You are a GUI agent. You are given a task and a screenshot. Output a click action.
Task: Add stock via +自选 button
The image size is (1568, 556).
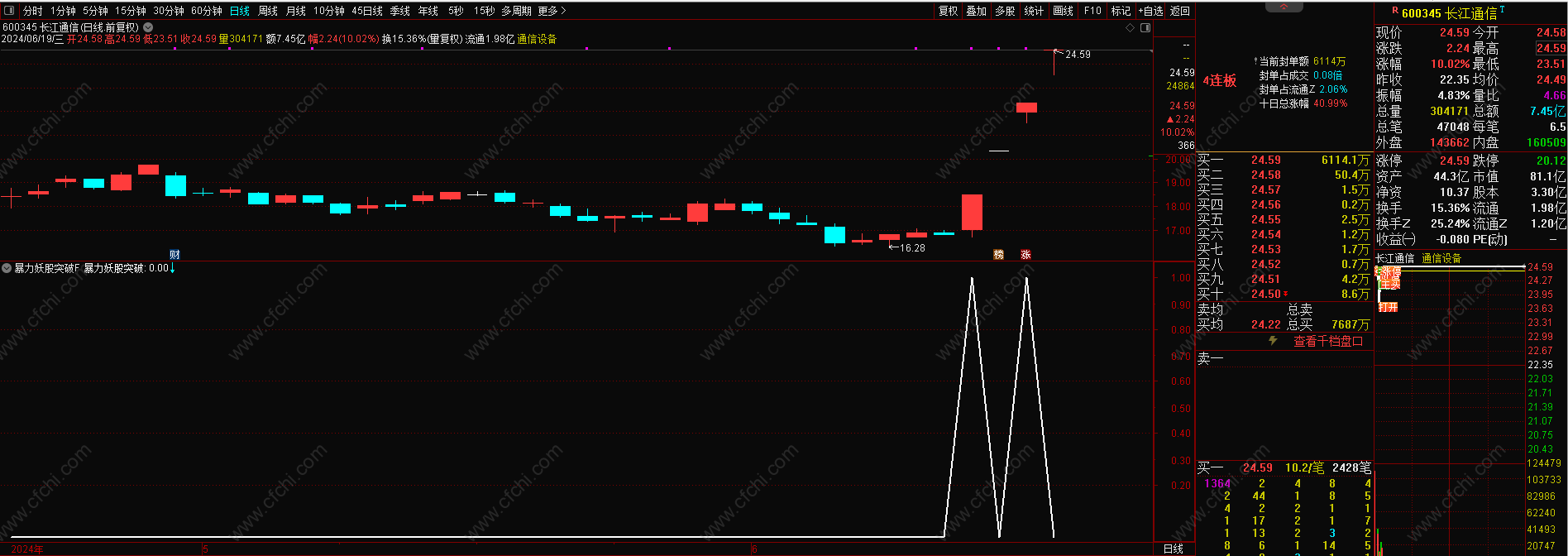tap(1150, 11)
